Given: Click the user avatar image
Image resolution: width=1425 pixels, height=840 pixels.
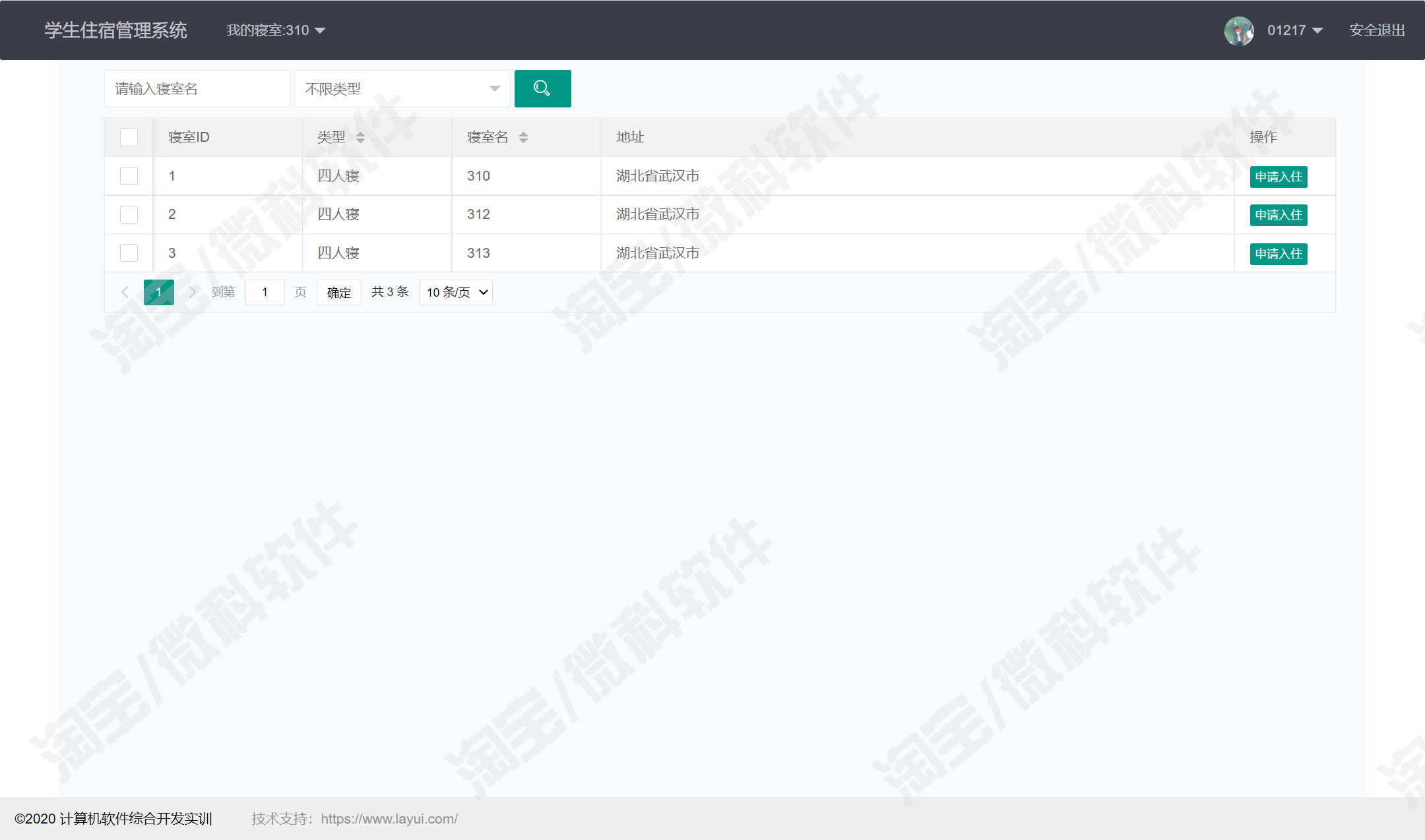Looking at the screenshot, I should pyautogui.click(x=1239, y=30).
